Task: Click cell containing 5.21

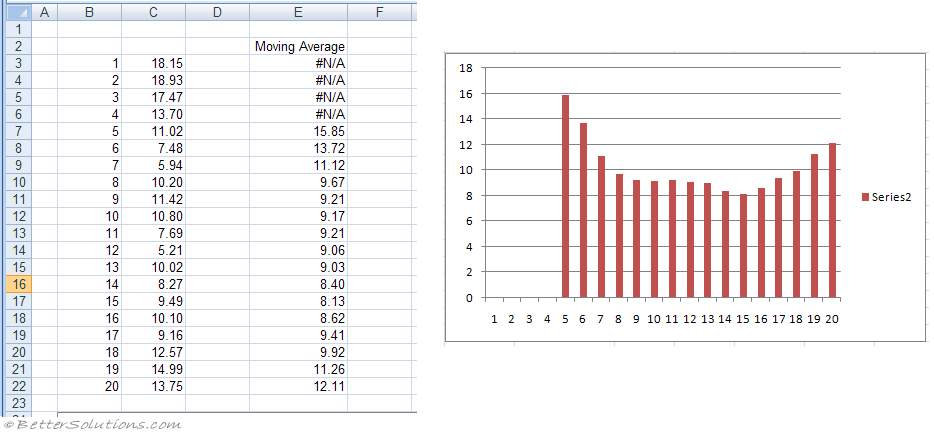Action: (154, 250)
